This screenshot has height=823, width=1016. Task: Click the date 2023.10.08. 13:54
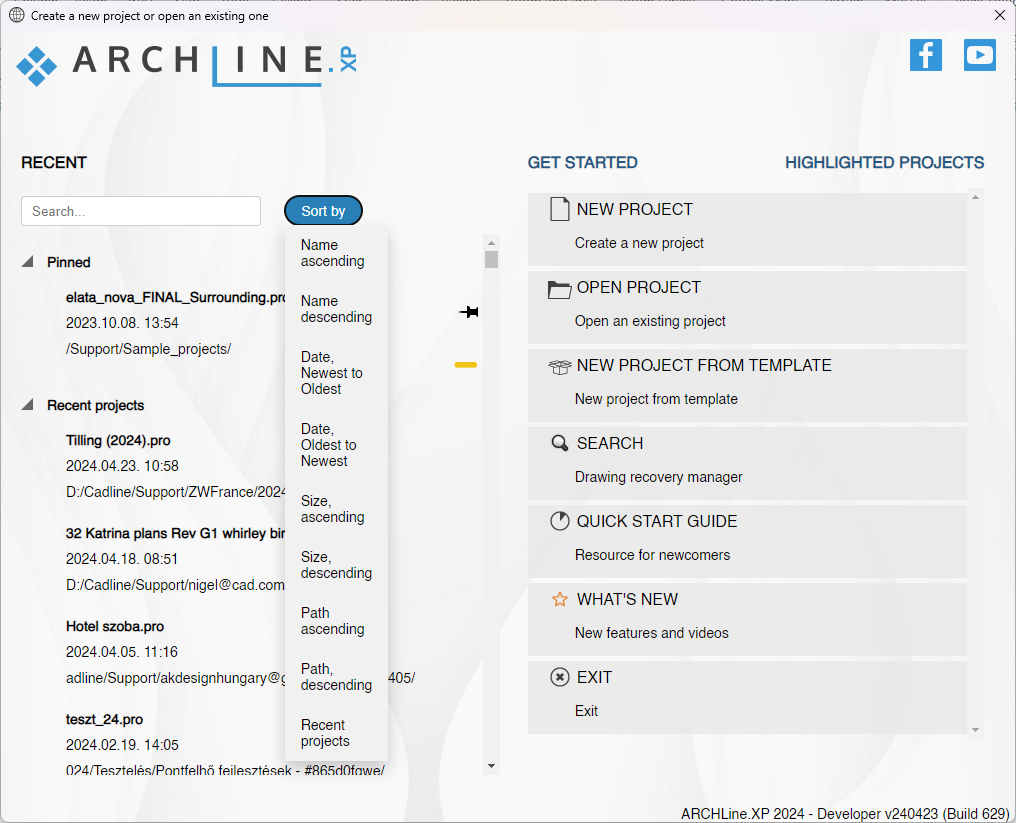point(122,323)
